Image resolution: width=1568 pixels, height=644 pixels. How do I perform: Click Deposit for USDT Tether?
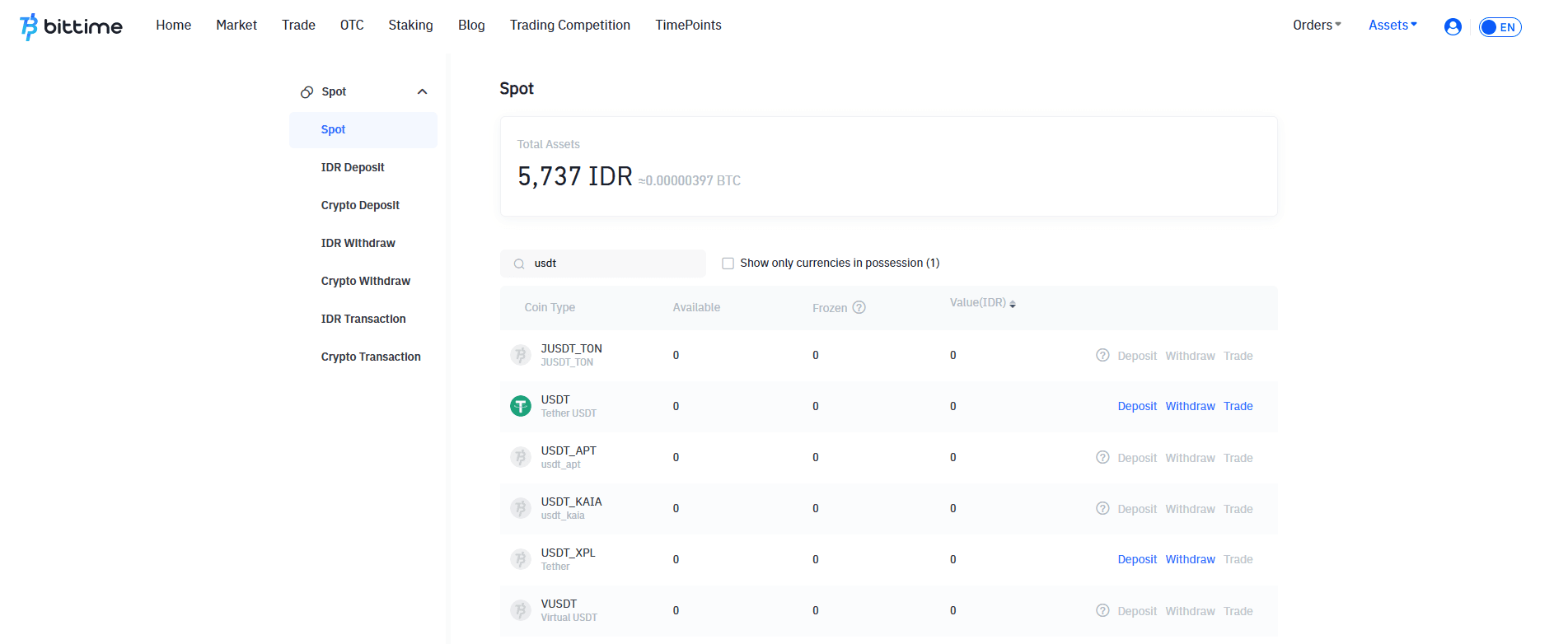tap(1137, 407)
